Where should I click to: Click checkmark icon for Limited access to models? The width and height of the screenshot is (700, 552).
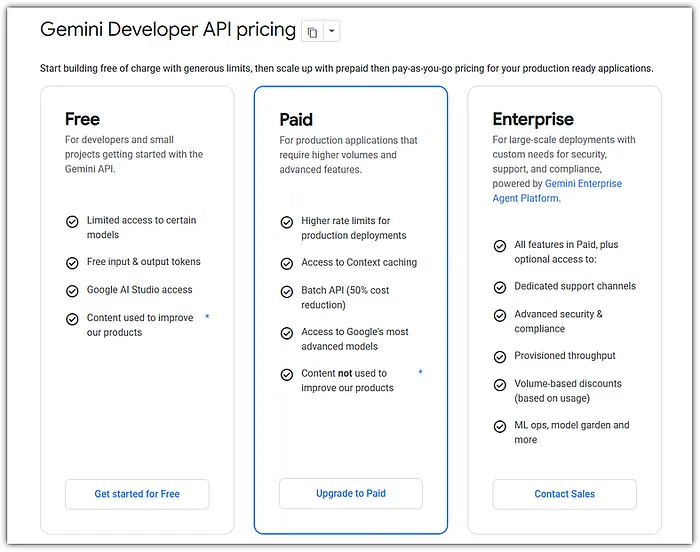72,222
